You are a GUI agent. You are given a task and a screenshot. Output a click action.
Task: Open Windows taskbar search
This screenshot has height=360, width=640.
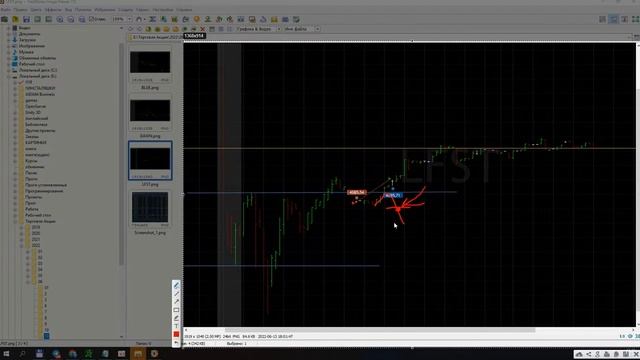point(22,353)
